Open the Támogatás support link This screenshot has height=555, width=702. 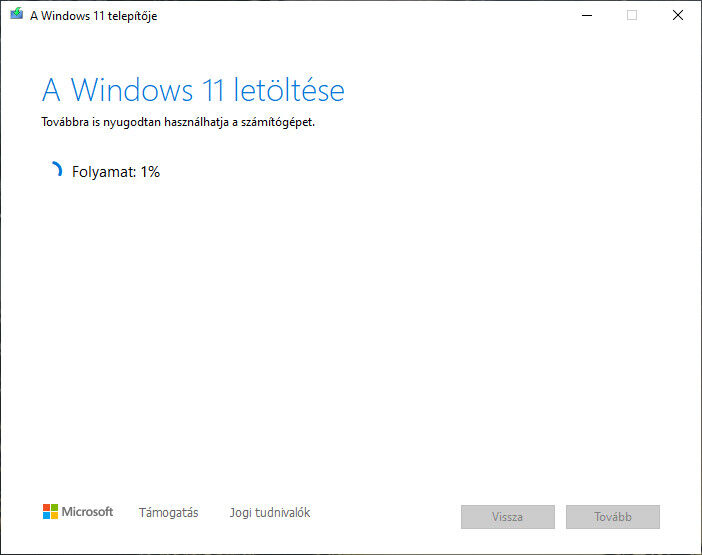click(168, 512)
